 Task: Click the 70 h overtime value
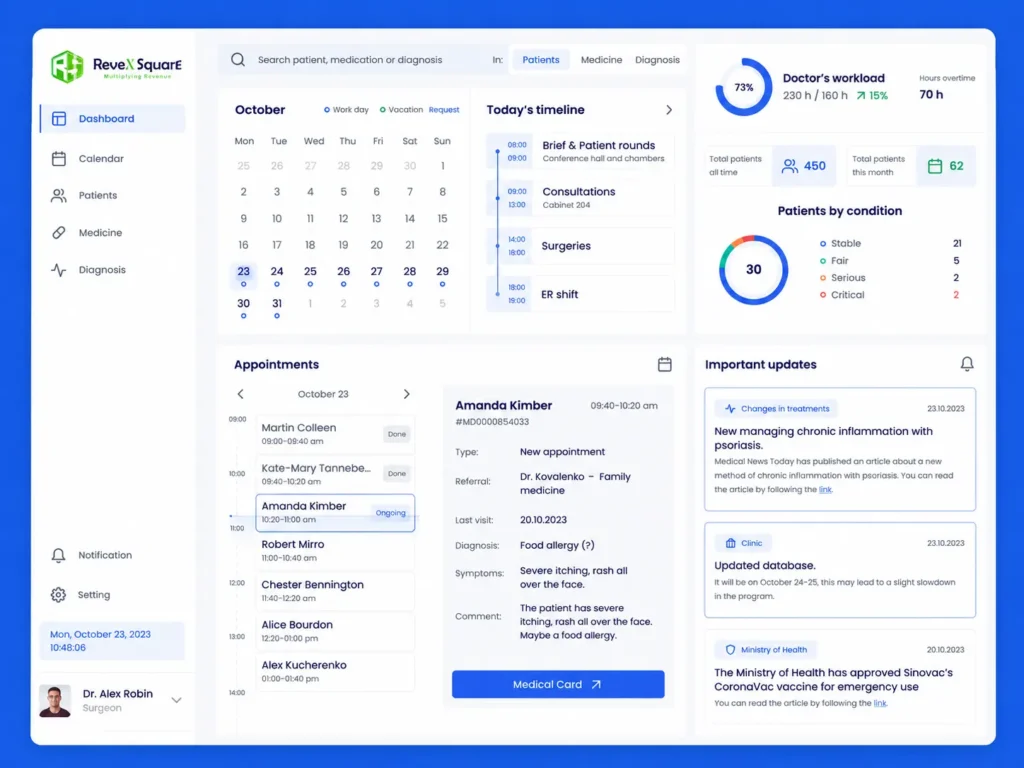(931, 95)
